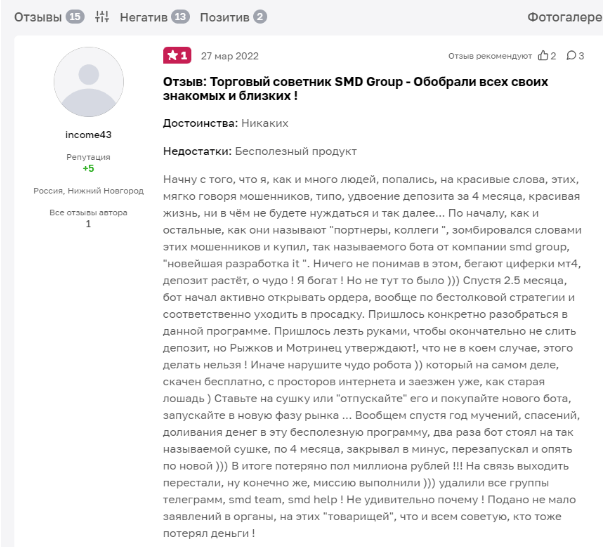Image resolution: width=603 pixels, height=547 pixels.
Task: Open the income43 user profile link
Action: click(x=88, y=135)
